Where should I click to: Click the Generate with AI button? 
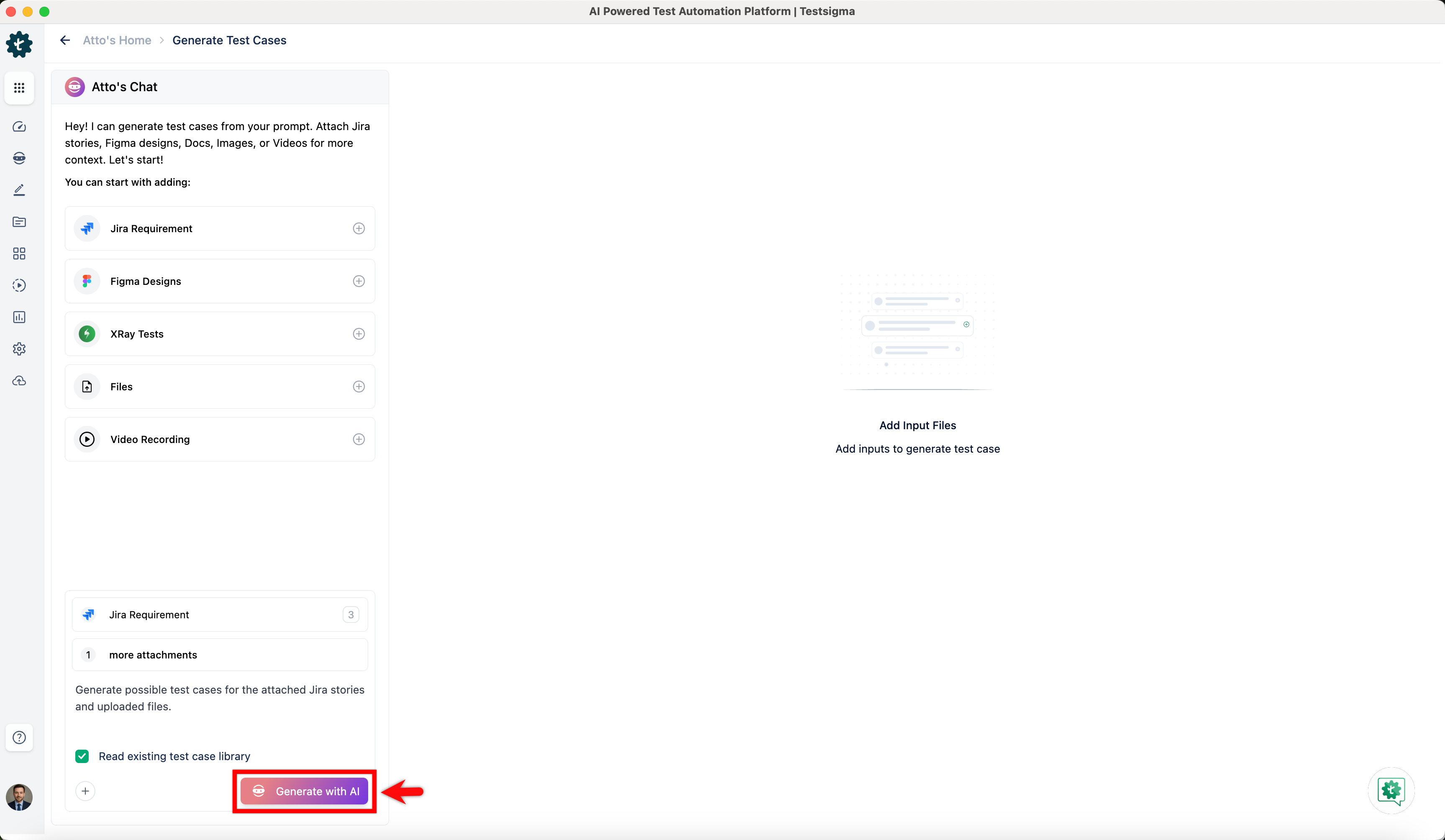[x=305, y=791]
